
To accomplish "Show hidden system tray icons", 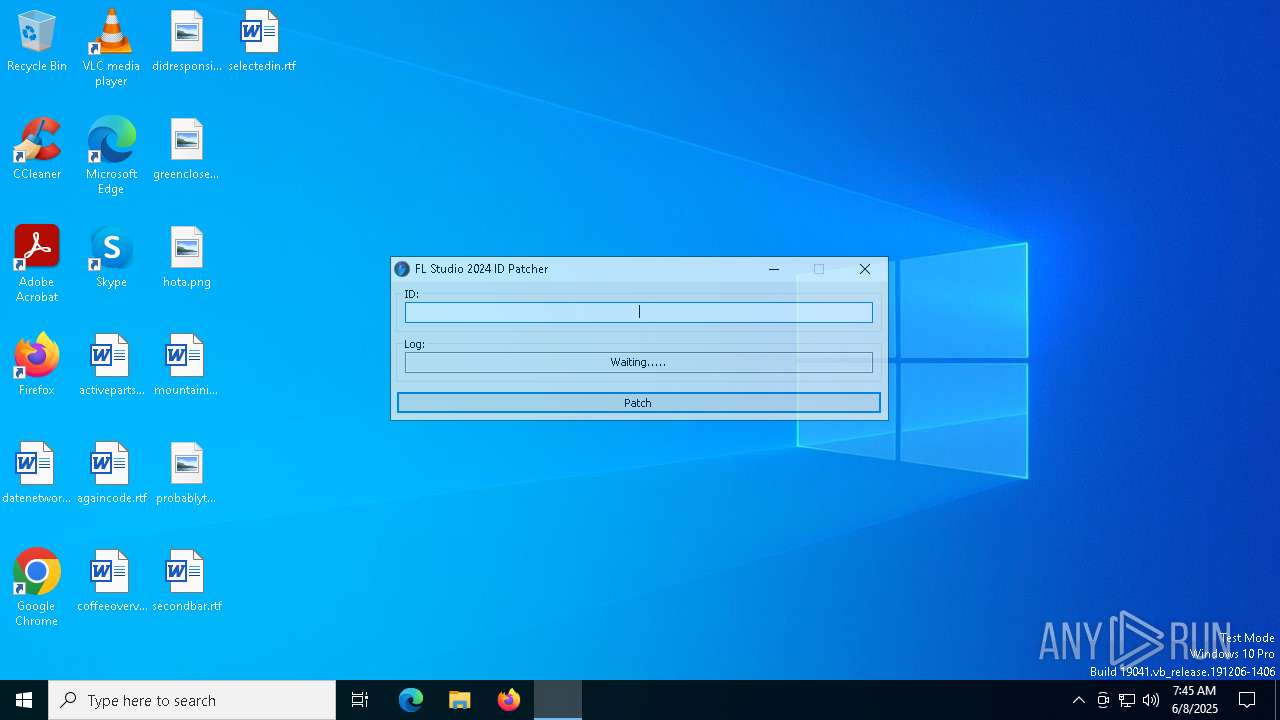I will pyautogui.click(x=1078, y=700).
